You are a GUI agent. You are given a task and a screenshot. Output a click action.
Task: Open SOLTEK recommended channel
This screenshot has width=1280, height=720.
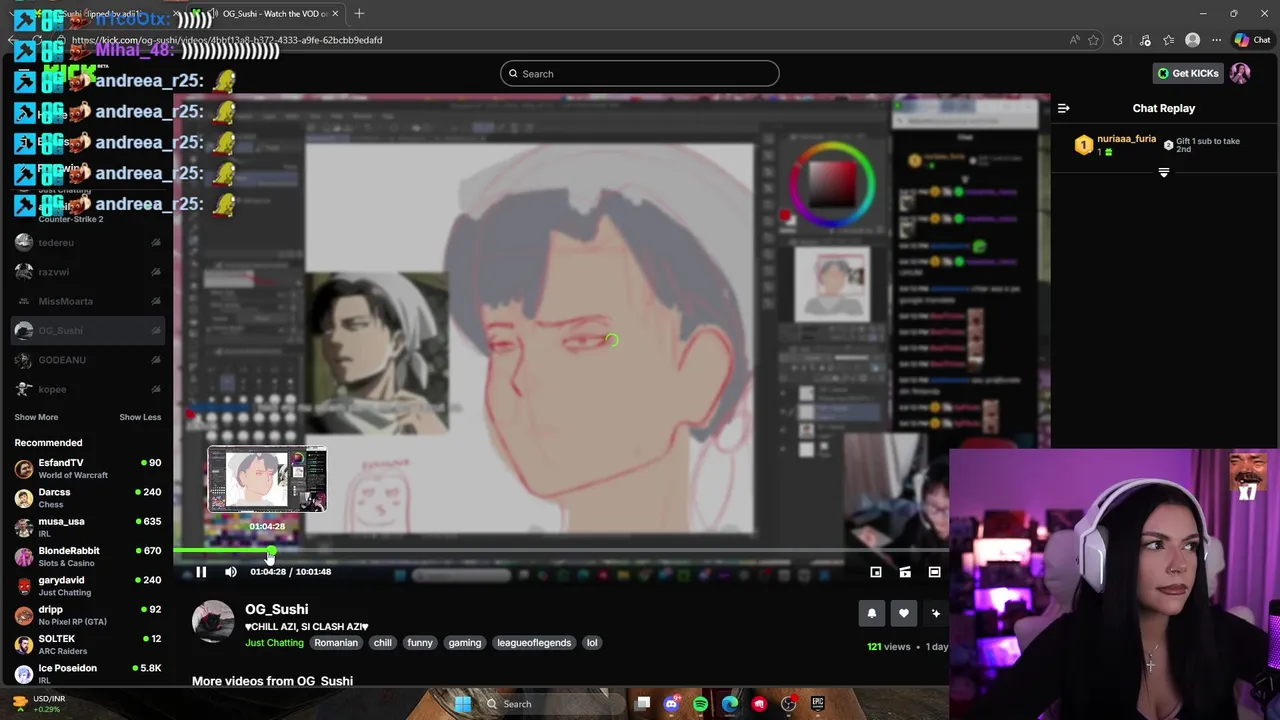click(x=88, y=644)
